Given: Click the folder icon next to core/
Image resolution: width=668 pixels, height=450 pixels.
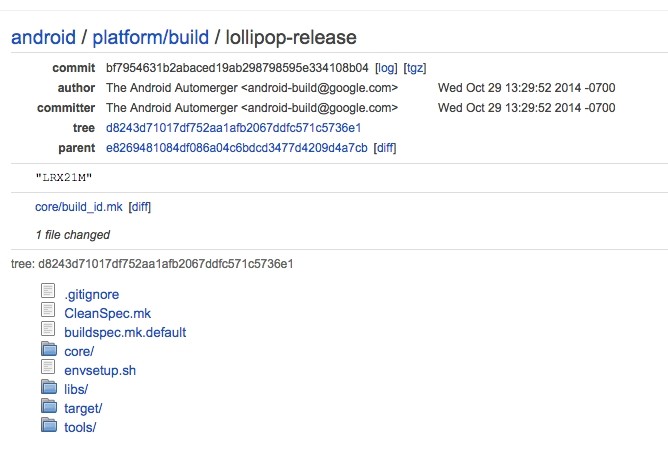Looking at the screenshot, I should [x=49, y=350].
